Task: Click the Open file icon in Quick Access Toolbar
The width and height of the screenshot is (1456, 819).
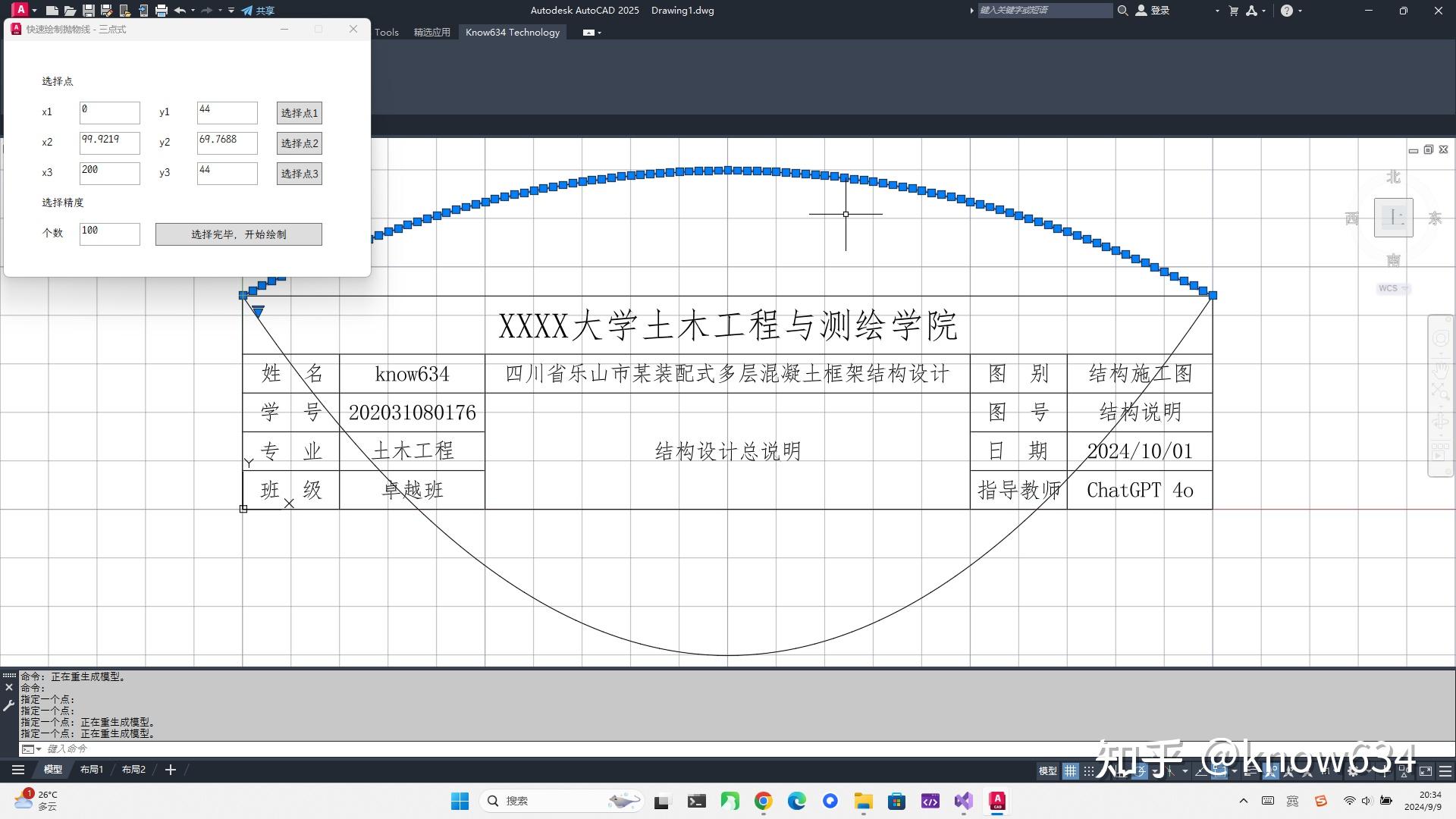Action: pyautogui.click(x=69, y=11)
